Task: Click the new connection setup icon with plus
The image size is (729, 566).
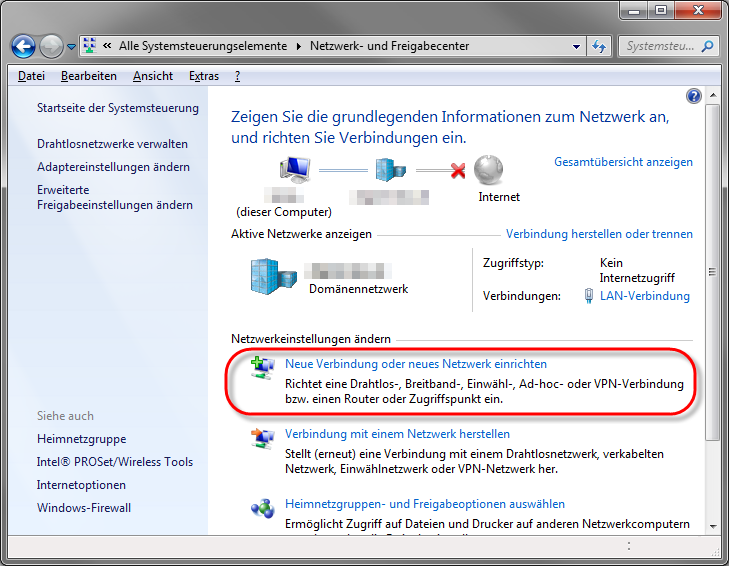Action: click(263, 368)
